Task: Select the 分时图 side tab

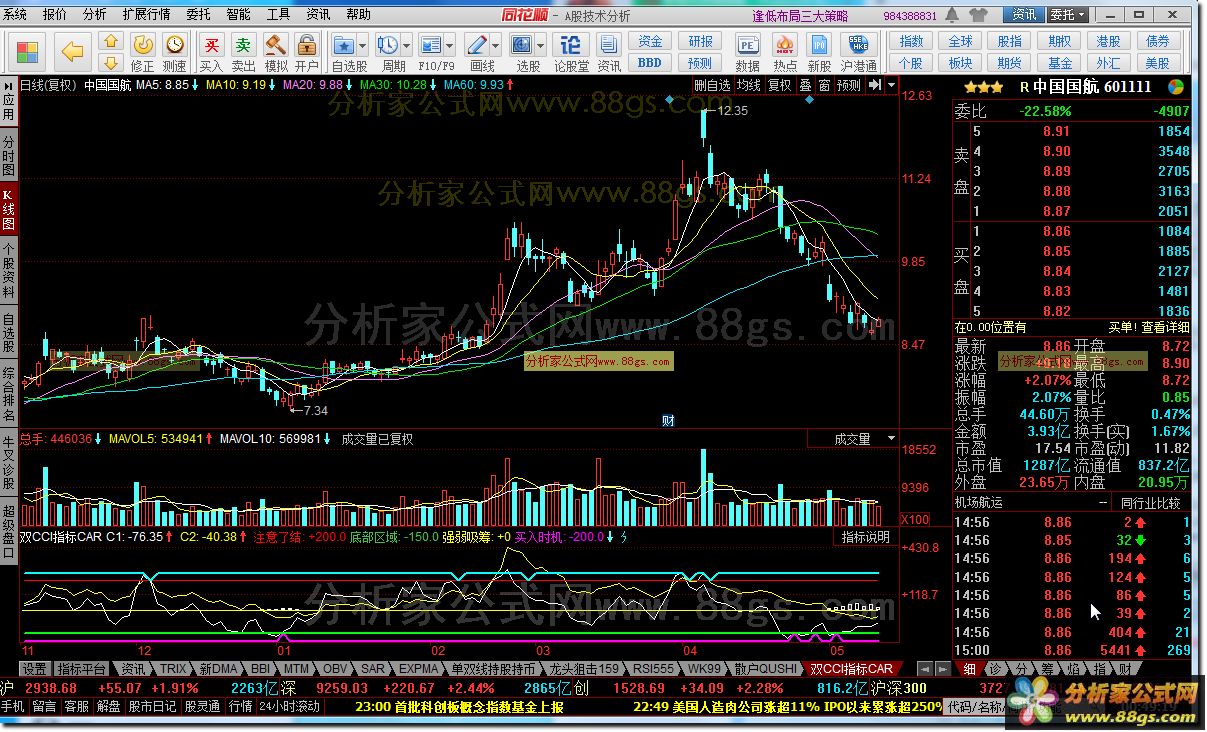Action: [x=8, y=155]
